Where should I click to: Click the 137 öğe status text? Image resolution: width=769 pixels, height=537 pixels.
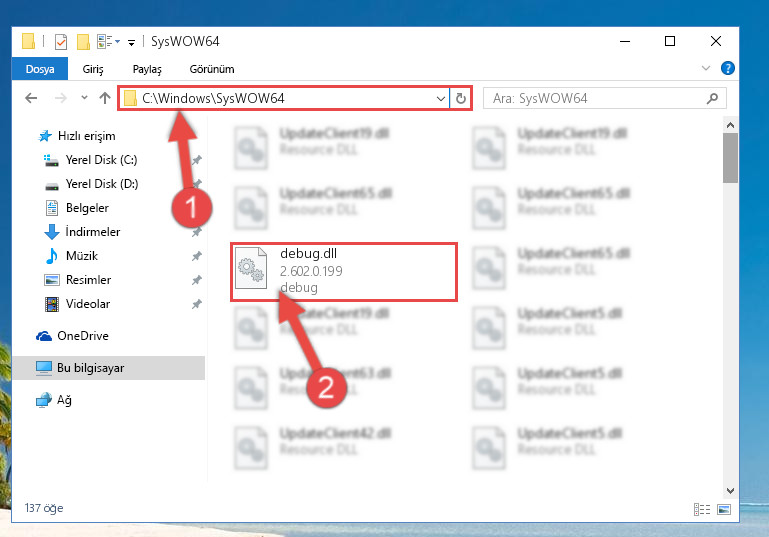(x=44, y=508)
